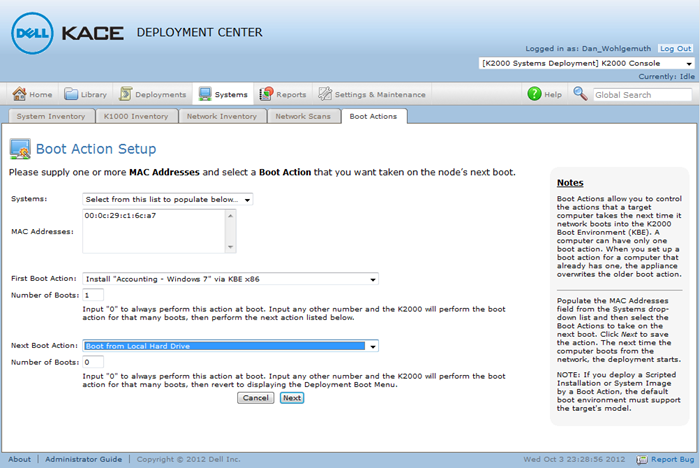
Task: Expand the Systems selection dropdown
Action: click(167, 199)
